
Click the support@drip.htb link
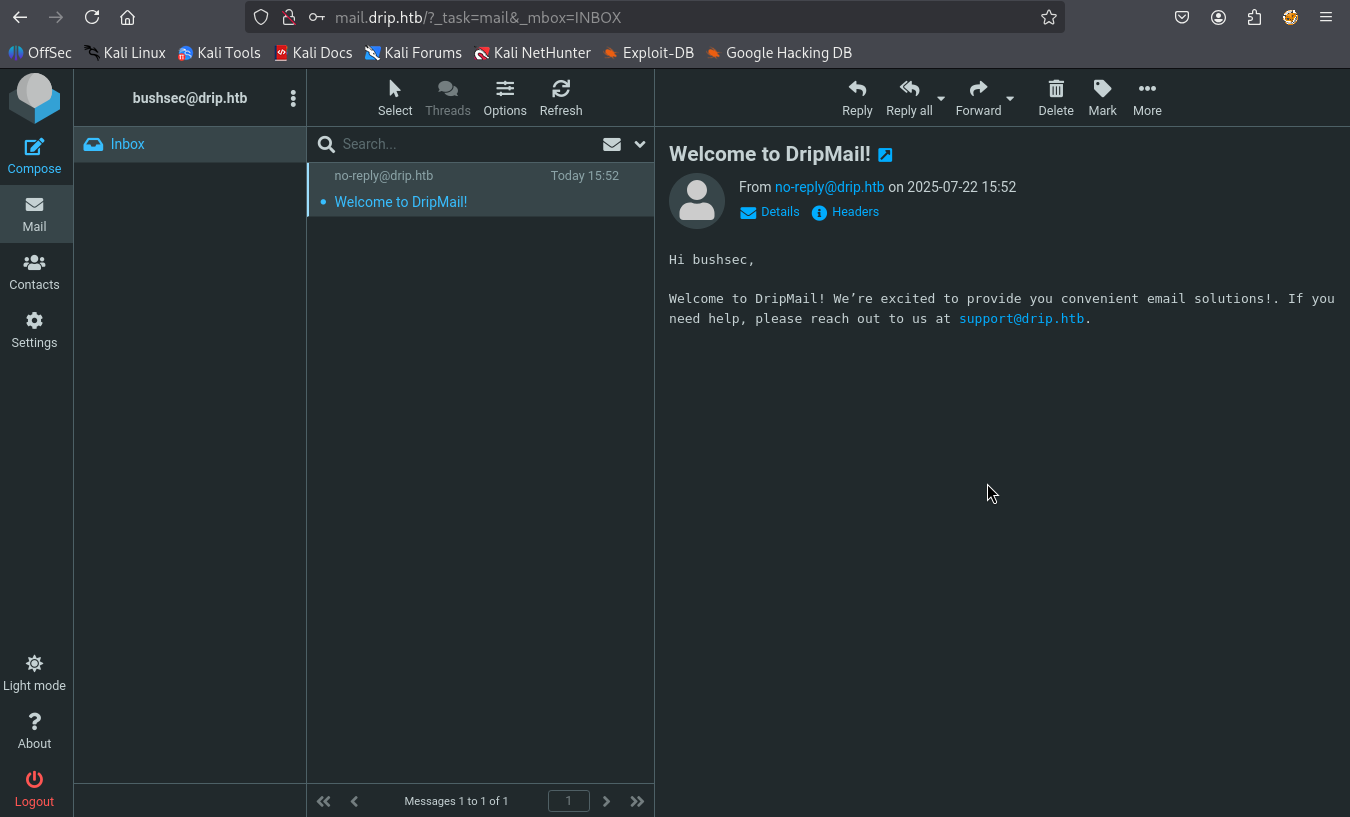tap(1021, 319)
